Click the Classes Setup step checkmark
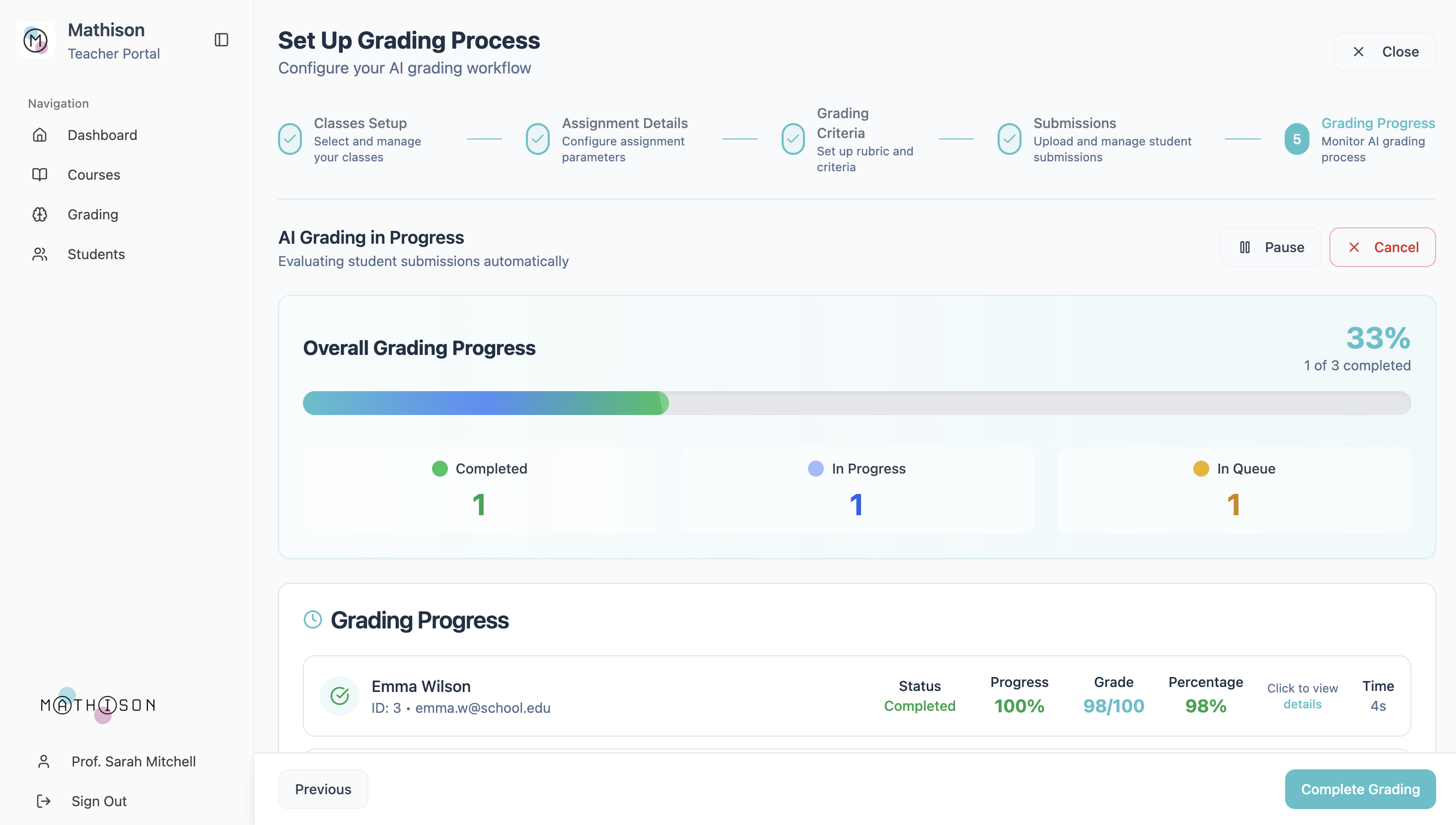 point(290,139)
